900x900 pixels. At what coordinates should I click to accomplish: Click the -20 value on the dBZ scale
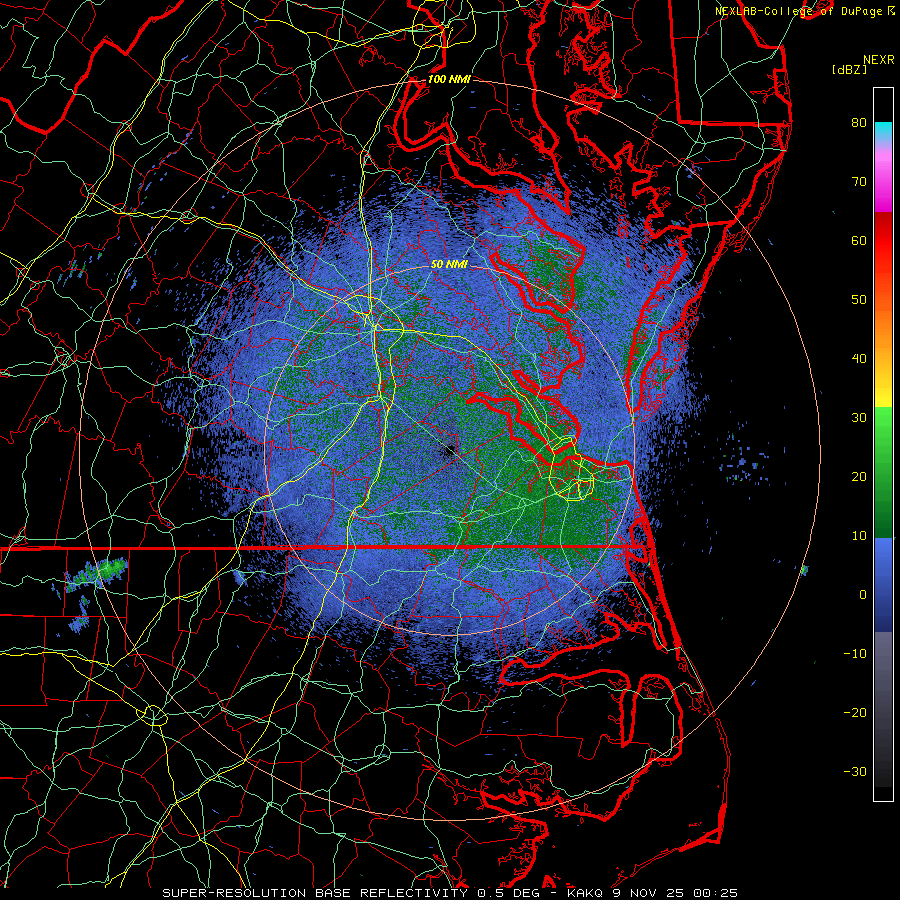(855, 713)
